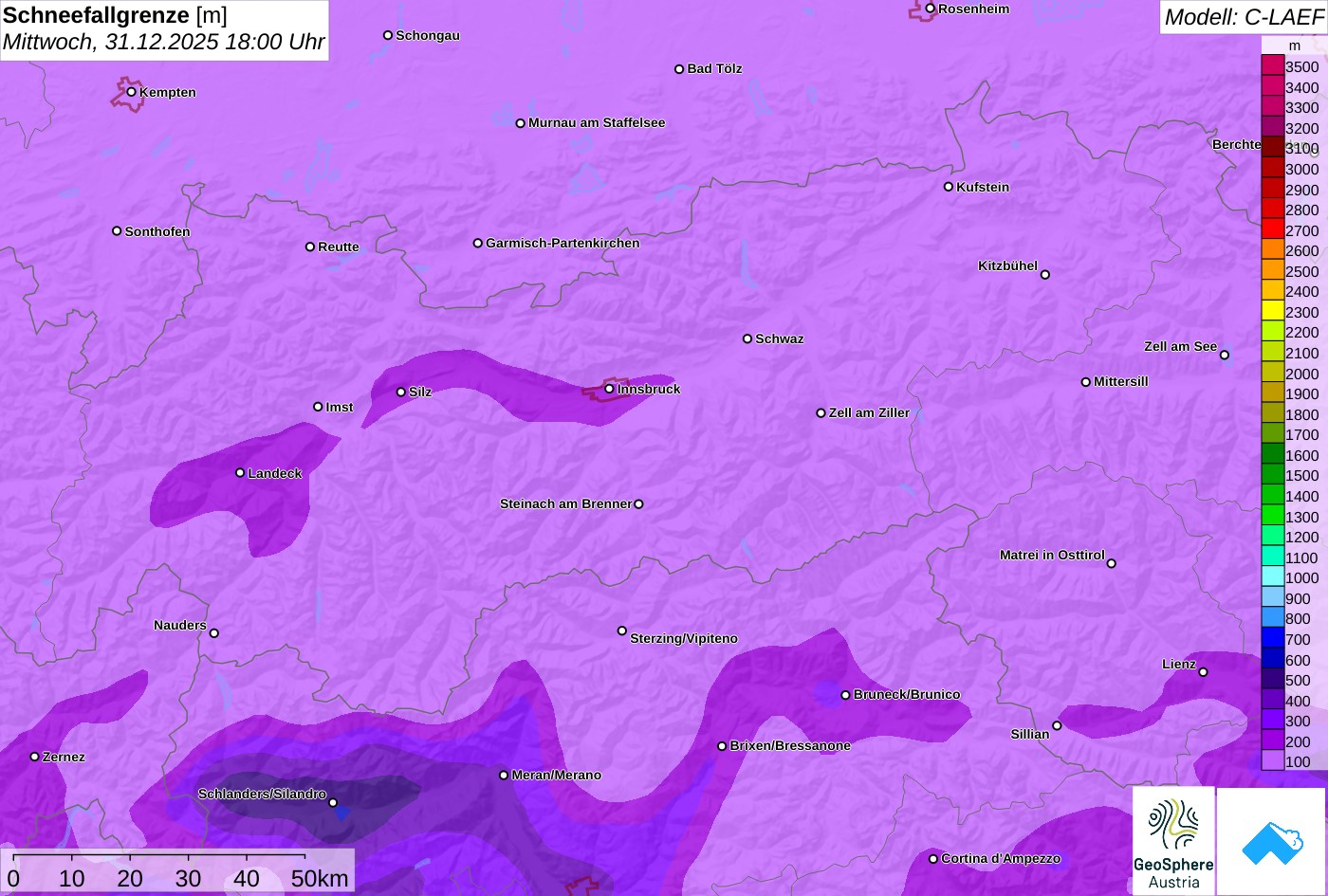Click the Landeck marker dot
Image resolution: width=1328 pixels, height=896 pixels.
point(240,473)
